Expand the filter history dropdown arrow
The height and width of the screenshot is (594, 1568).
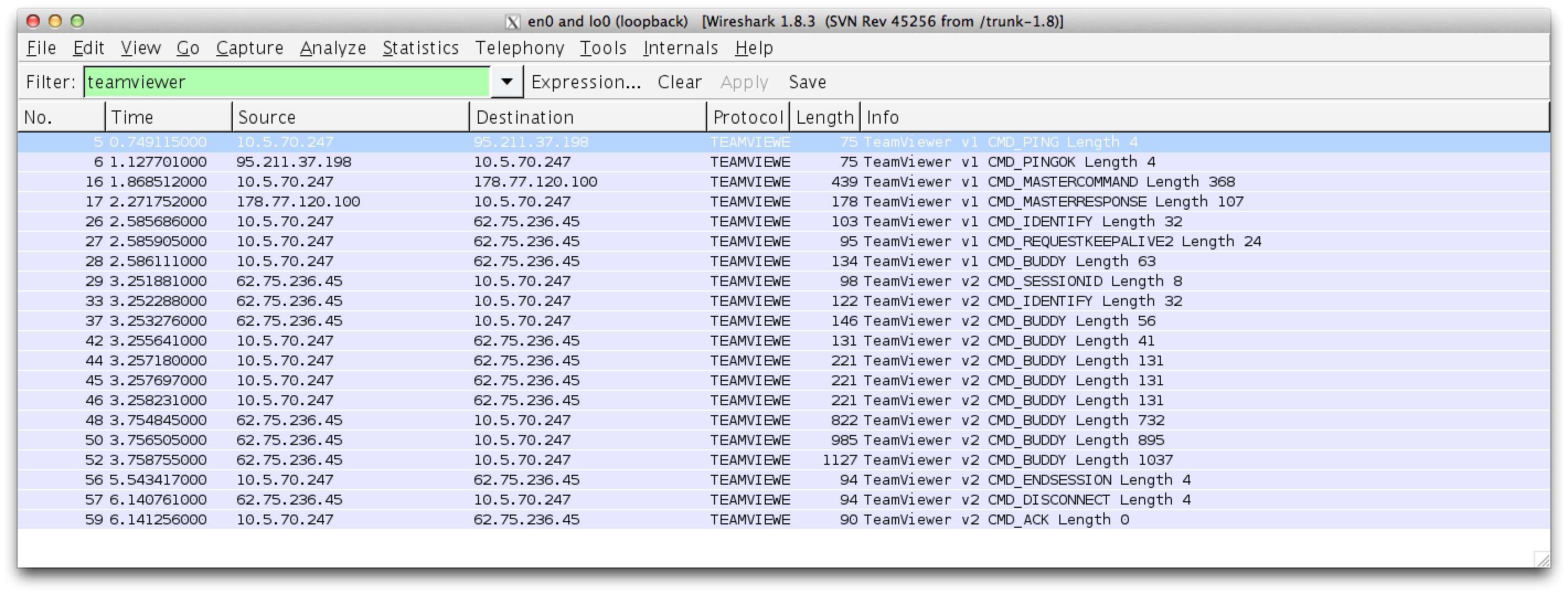[x=506, y=82]
